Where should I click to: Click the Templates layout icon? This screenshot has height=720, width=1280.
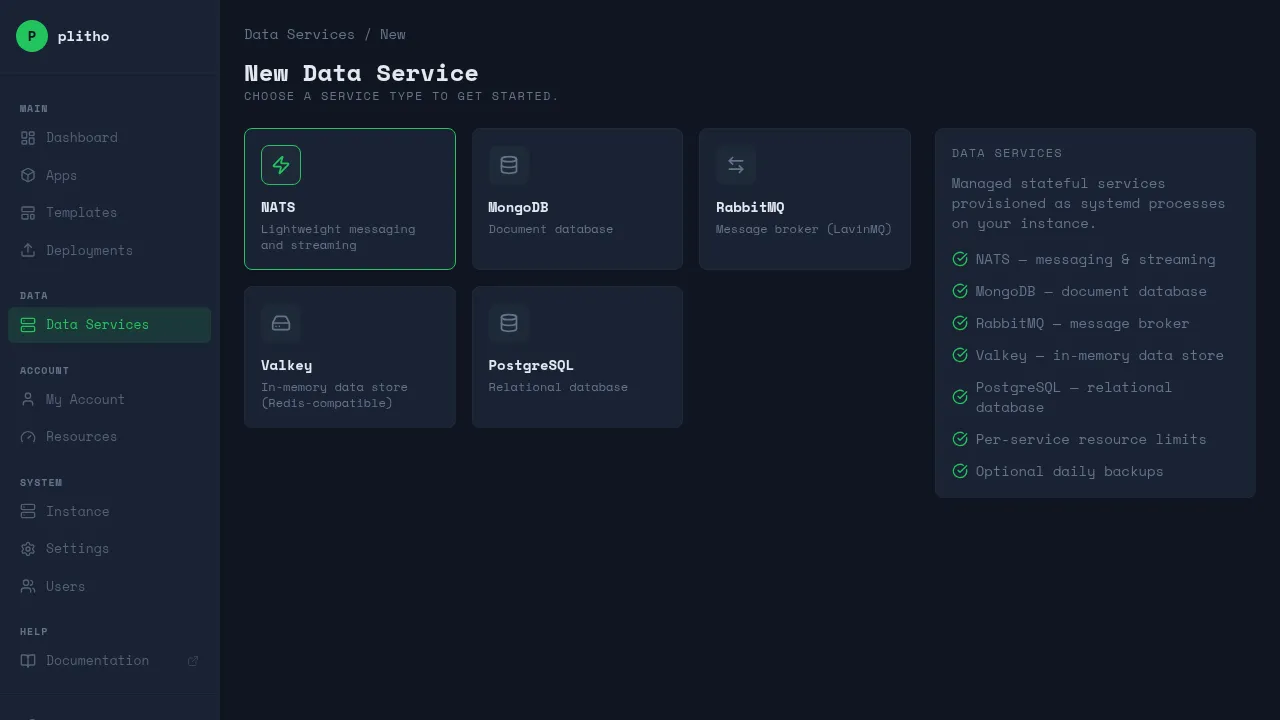coord(28,213)
